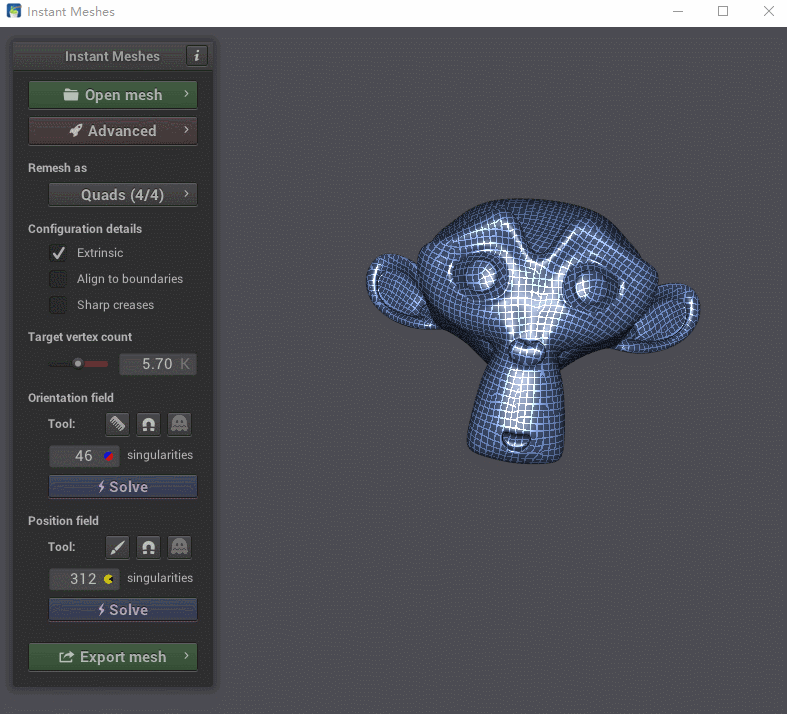Click the red-blue orientation singularities indicator
This screenshot has height=714, width=787.
point(108,456)
